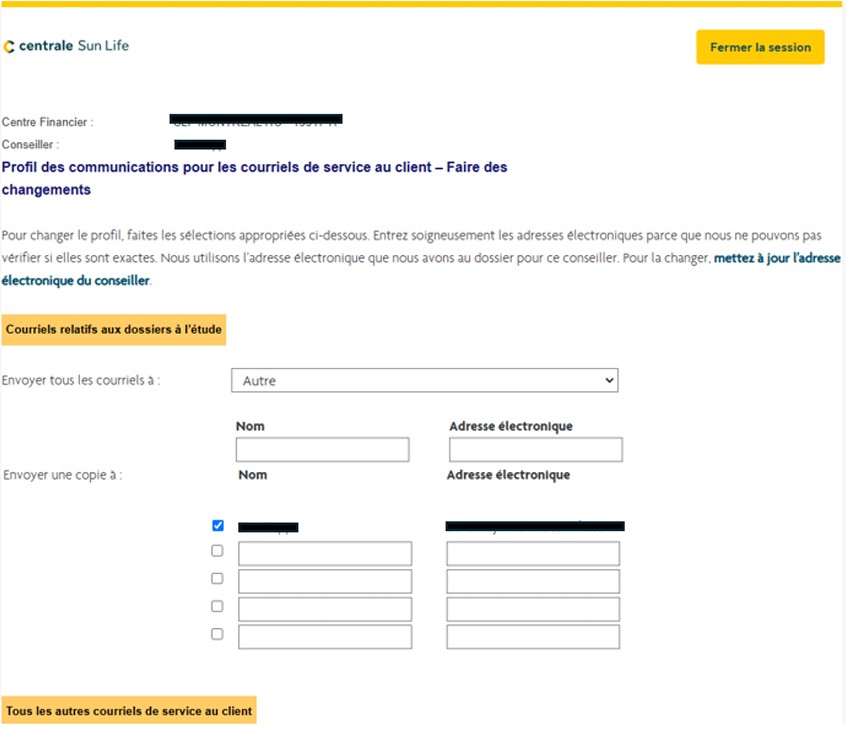
Task: Focus the second empty copy email address field
Action: point(532,581)
